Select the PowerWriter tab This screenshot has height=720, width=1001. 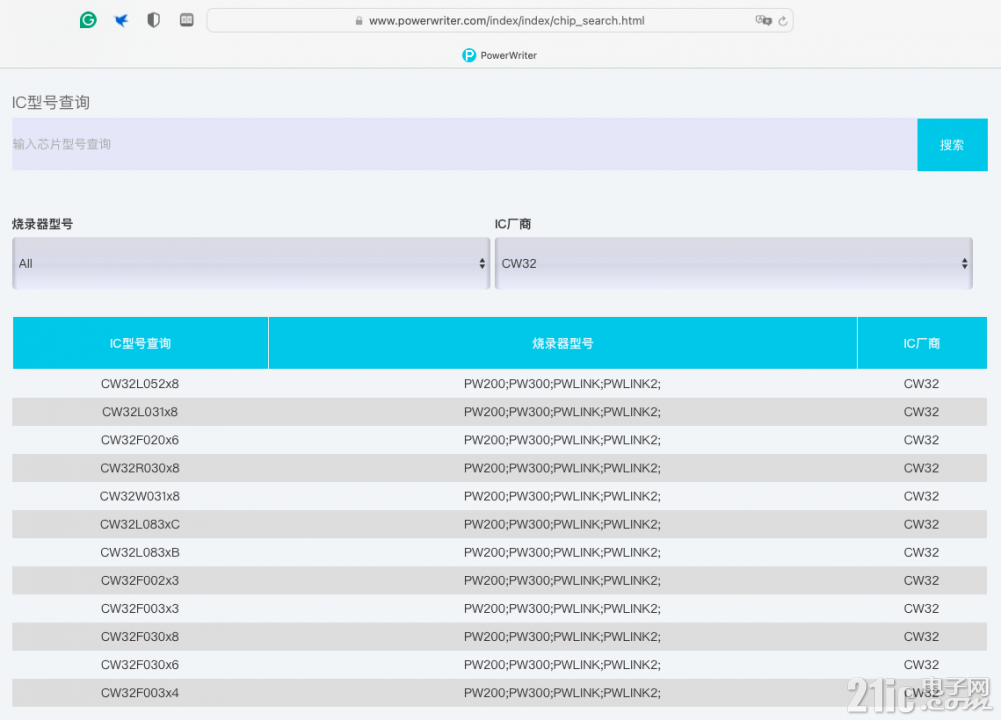(500, 56)
